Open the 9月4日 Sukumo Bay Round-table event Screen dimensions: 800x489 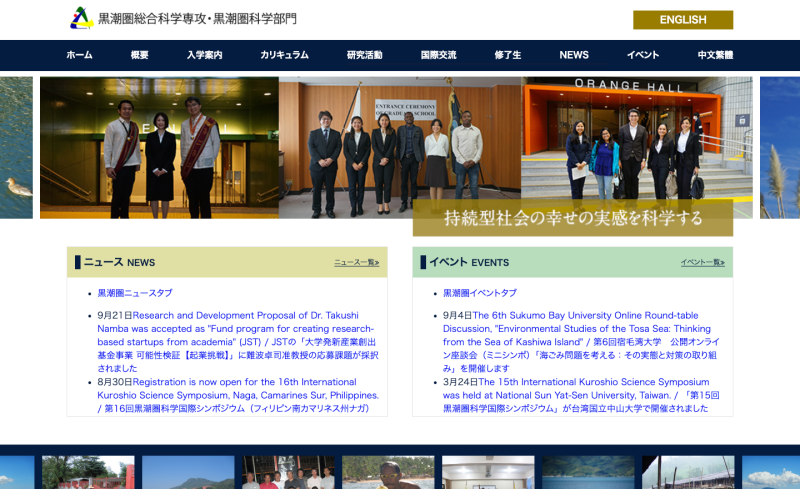(581, 341)
